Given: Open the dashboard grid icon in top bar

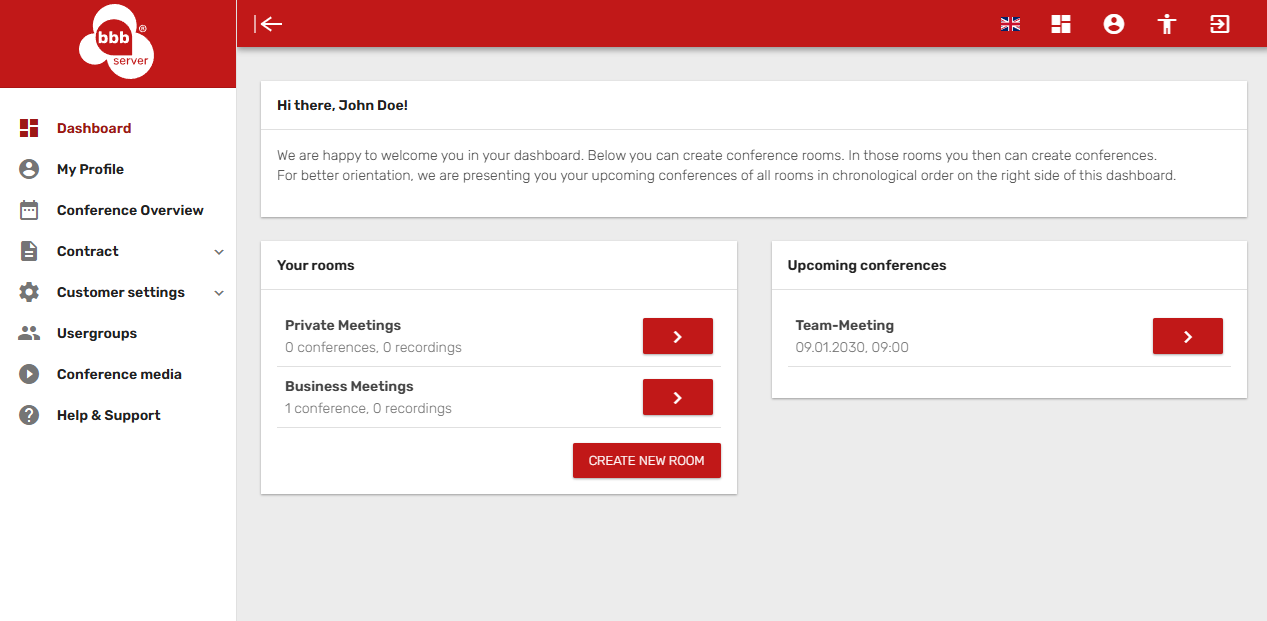Looking at the screenshot, I should tap(1061, 24).
